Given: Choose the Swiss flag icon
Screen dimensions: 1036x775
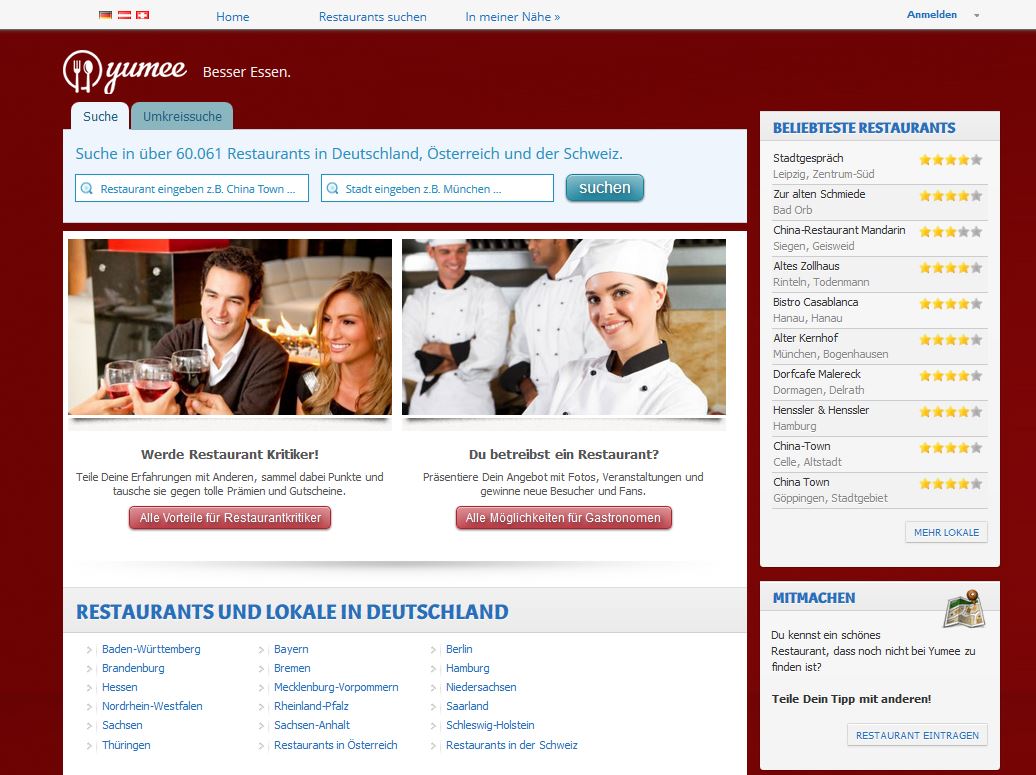Looking at the screenshot, I should [x=142, y=16].
